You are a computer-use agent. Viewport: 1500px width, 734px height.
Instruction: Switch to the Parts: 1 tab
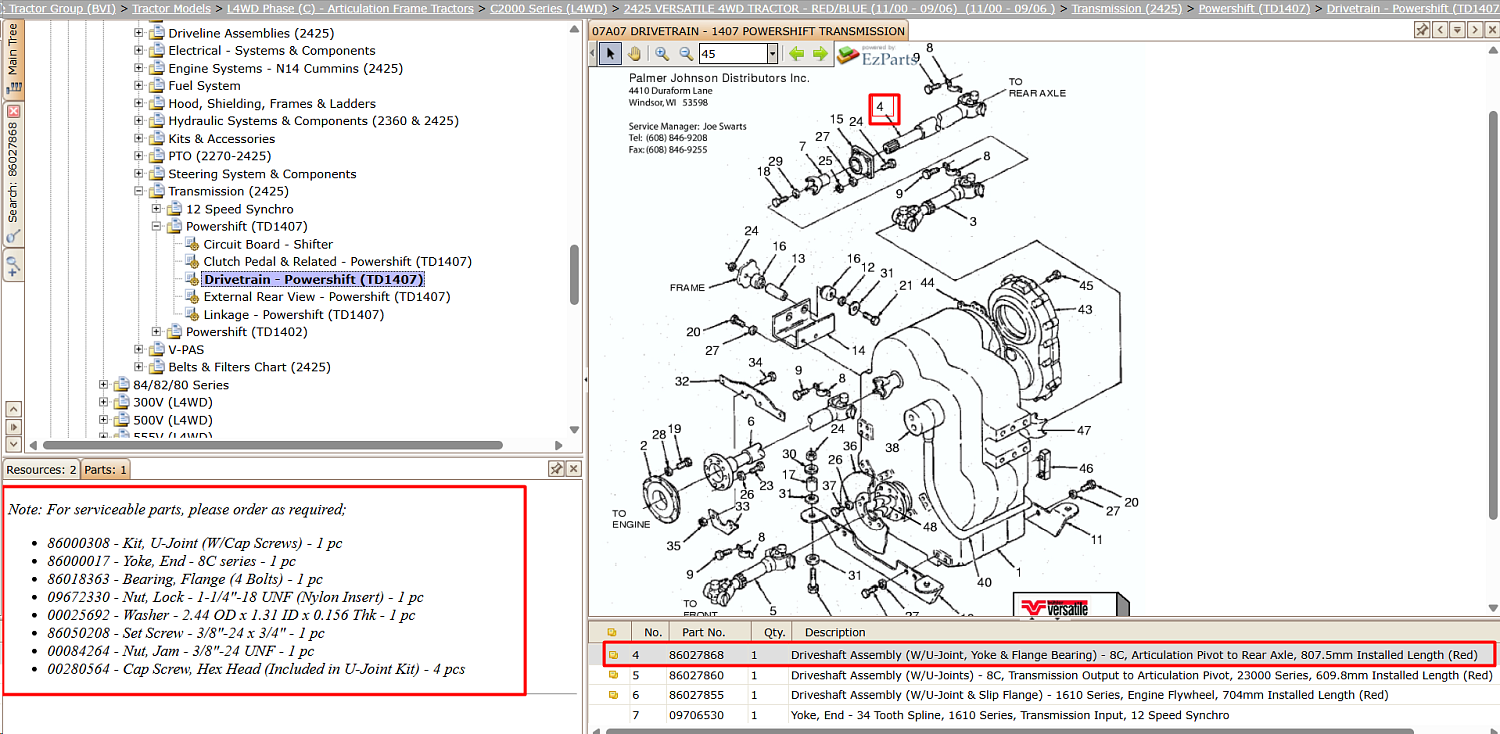point(105,469)
